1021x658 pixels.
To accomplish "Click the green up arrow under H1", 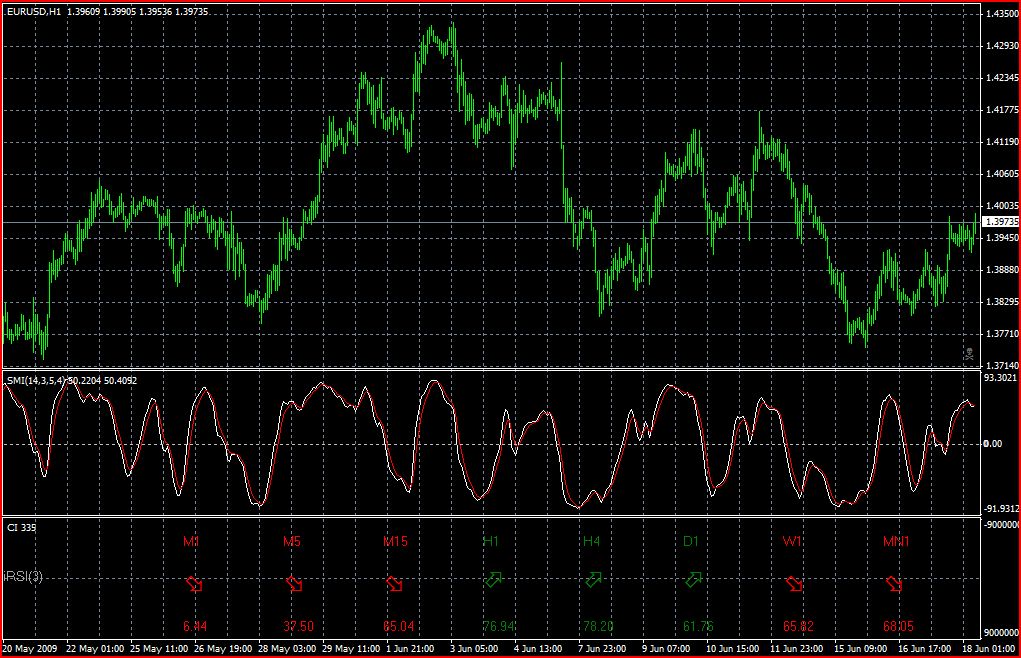I will tap(494, 579).
